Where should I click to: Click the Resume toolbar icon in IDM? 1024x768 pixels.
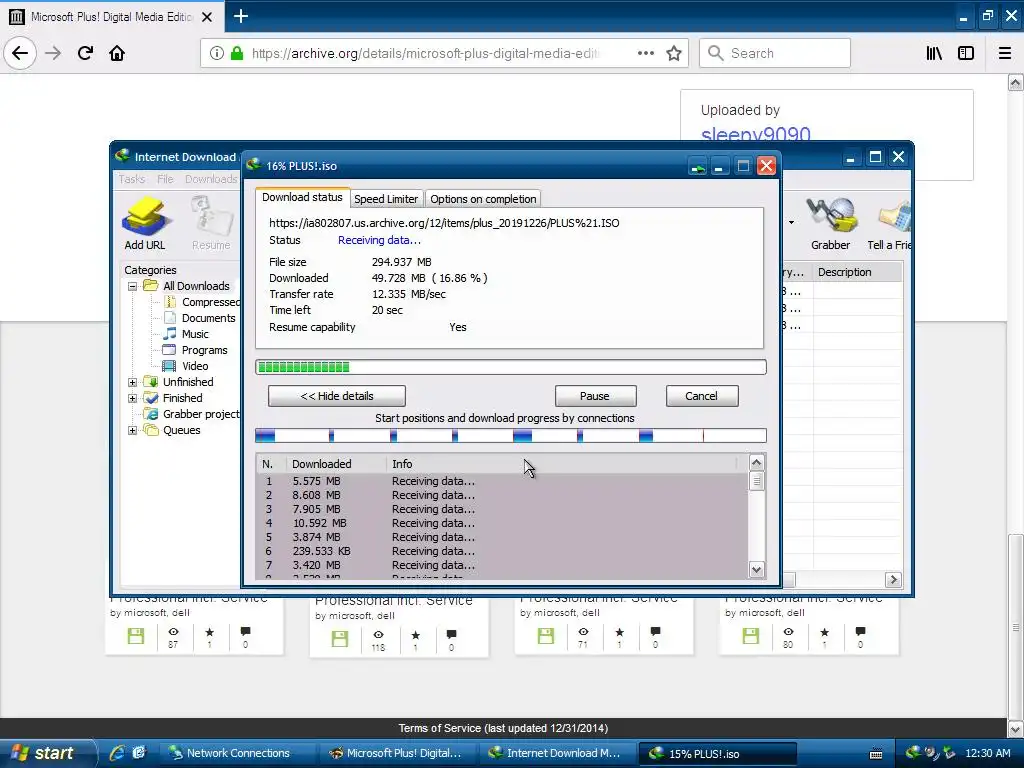point(211,223)
